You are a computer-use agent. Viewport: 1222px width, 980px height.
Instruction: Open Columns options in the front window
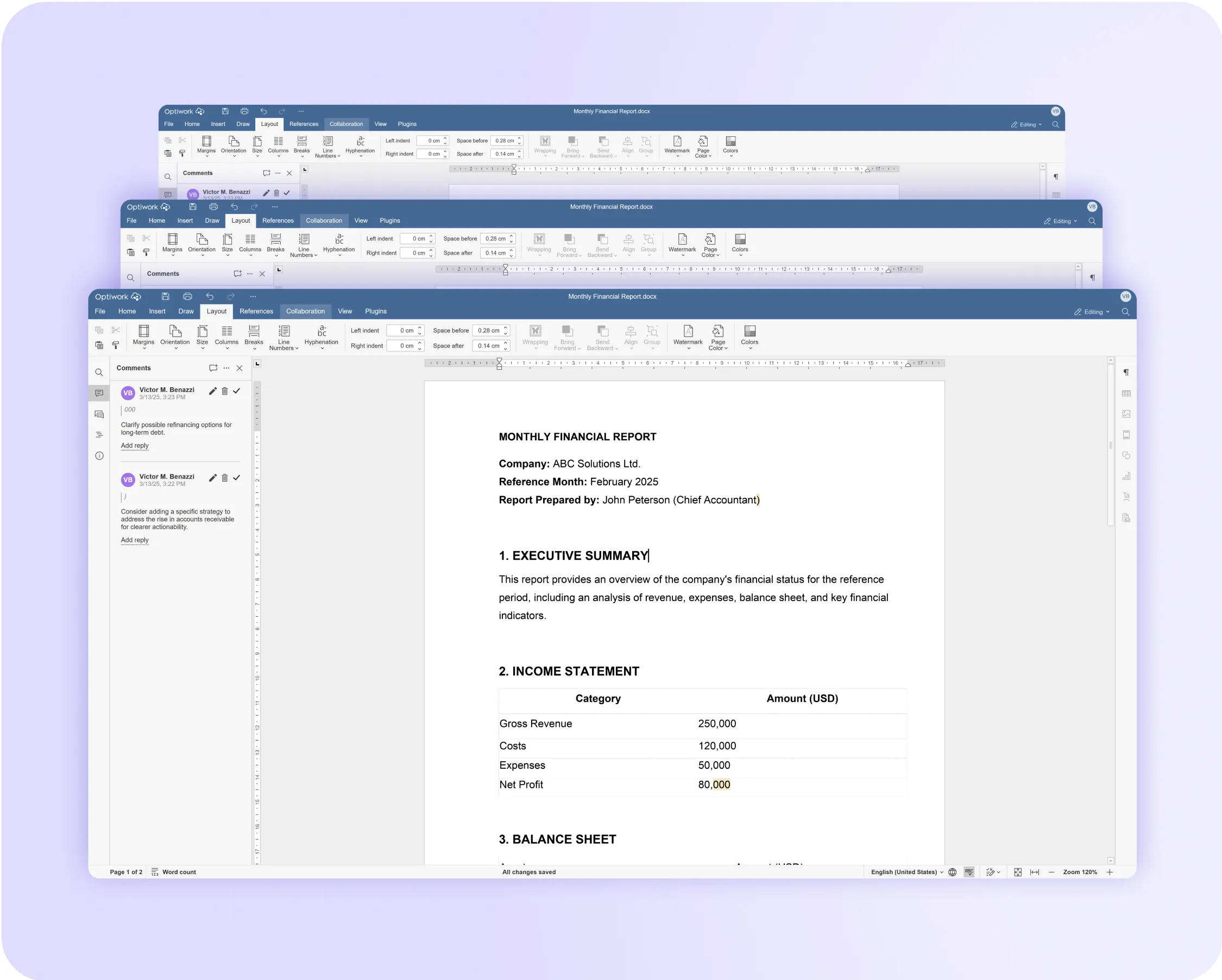226,337
